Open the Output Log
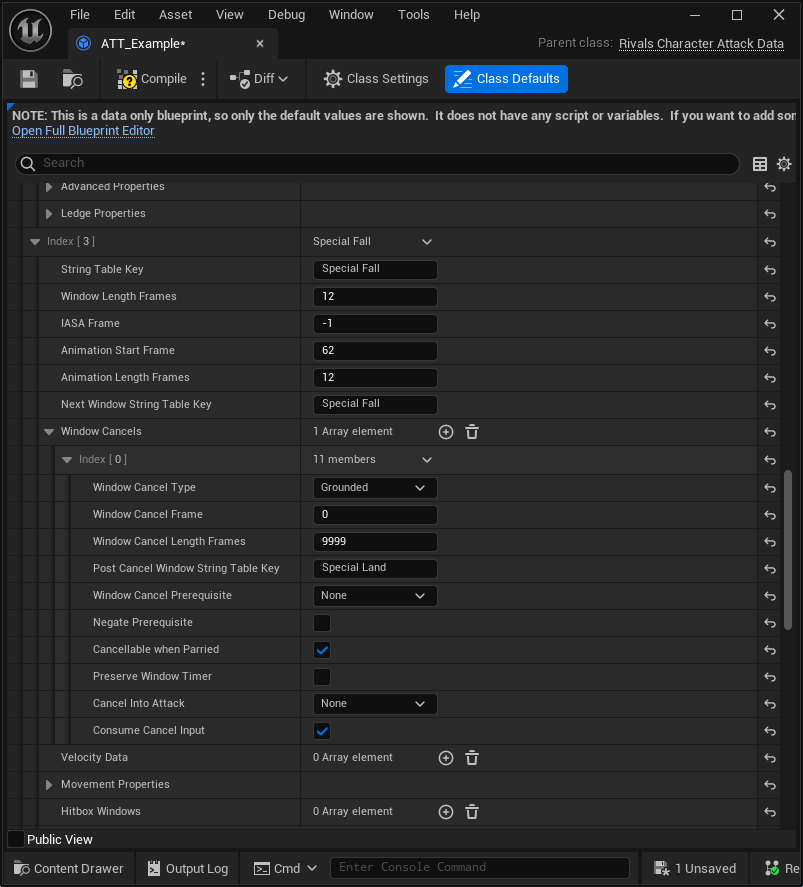Screen dimensions: 803x887 coord(188,868)
